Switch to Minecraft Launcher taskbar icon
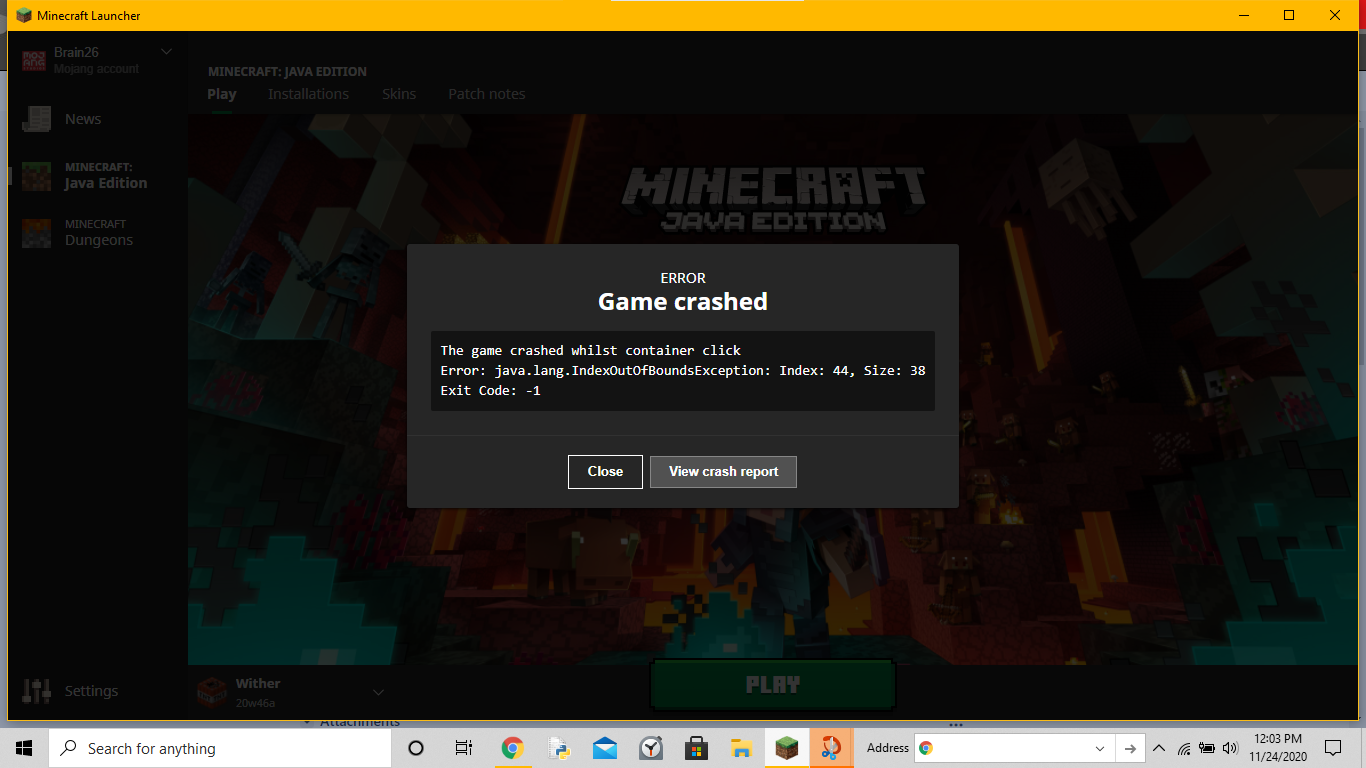The image size is (1366, 768). [788, 748]
